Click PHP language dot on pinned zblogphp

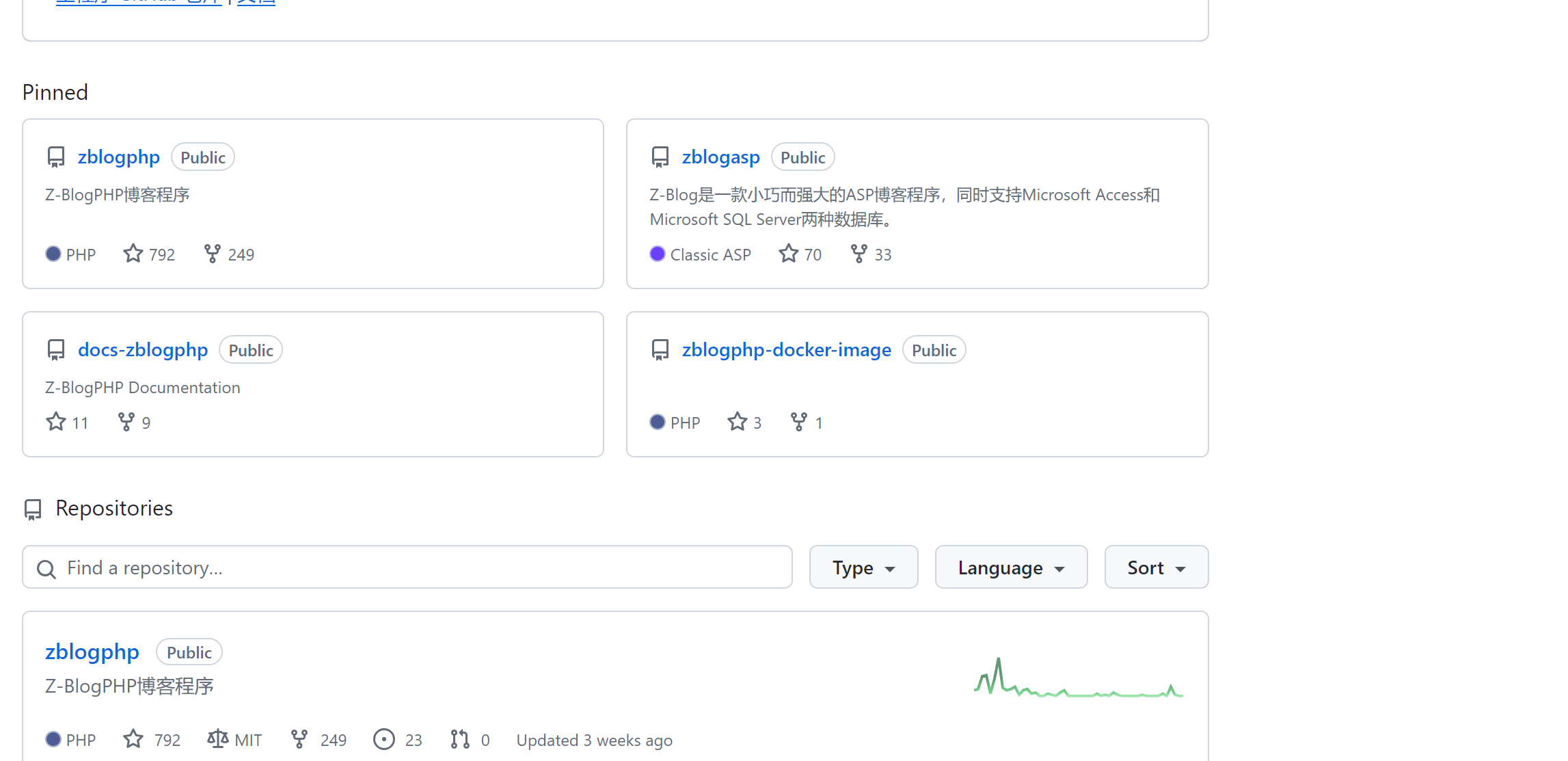click(53, 254)
